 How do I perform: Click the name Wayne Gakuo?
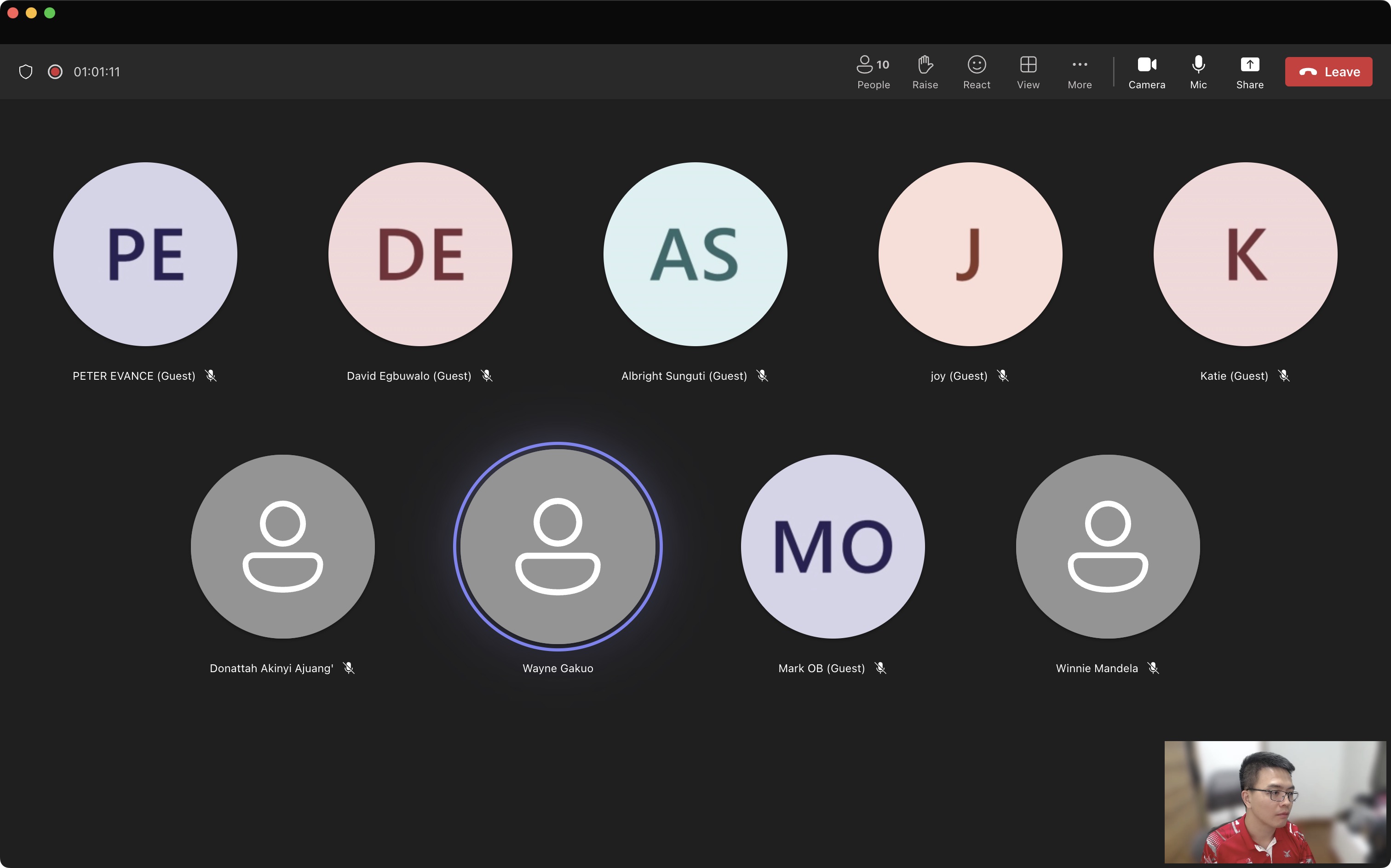pos(558,668)
